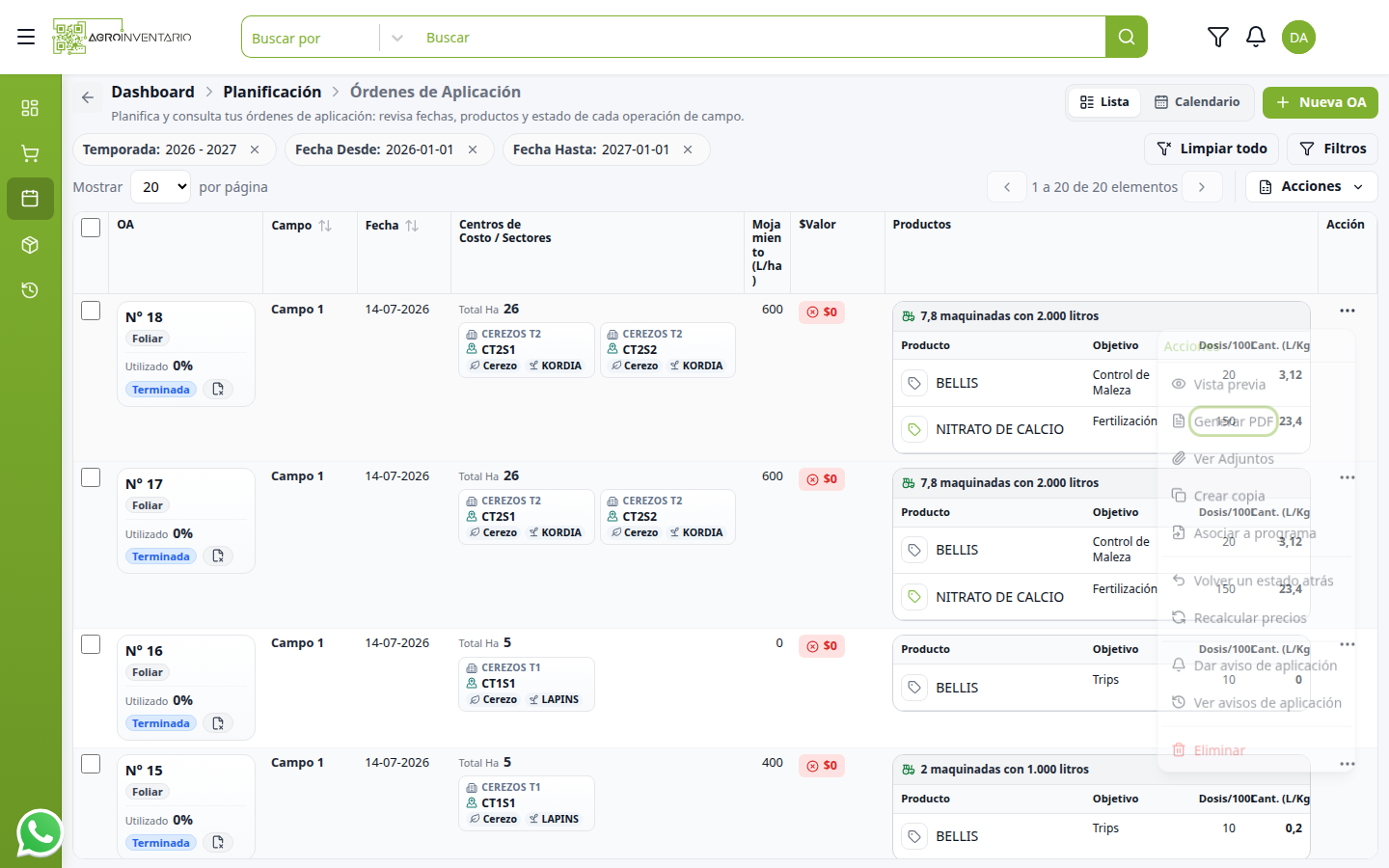
Task: Open the shopping cart sidebar icon
Action: (30, 153)
